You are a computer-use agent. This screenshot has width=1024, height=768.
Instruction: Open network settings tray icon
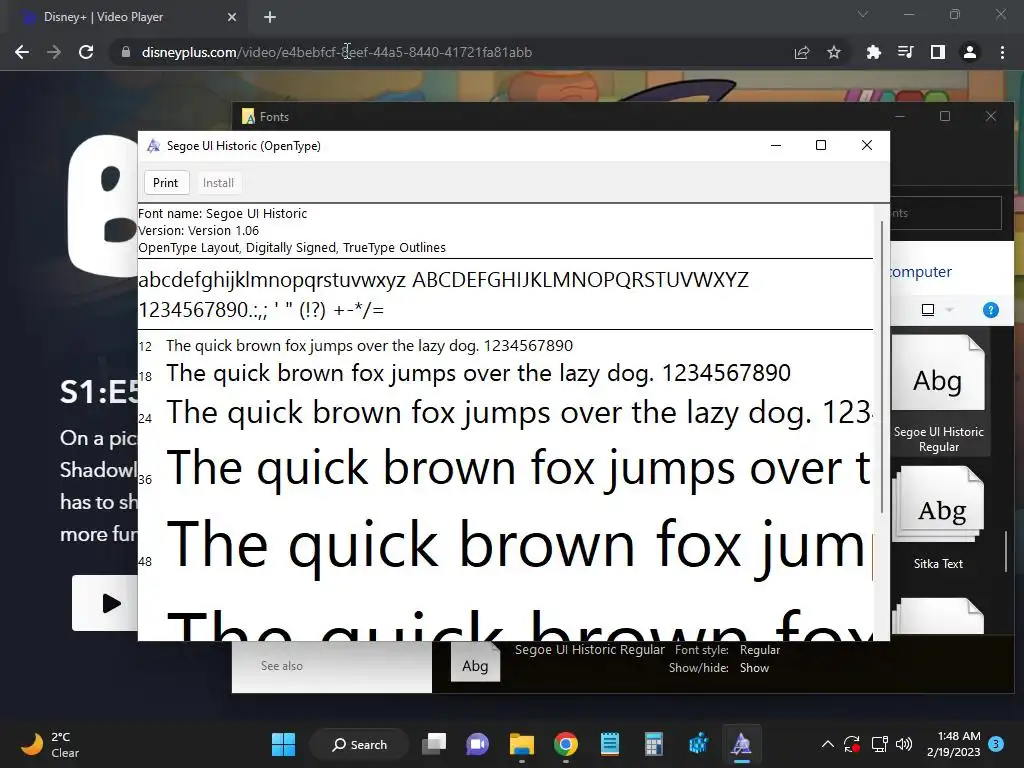pos(879,744)
